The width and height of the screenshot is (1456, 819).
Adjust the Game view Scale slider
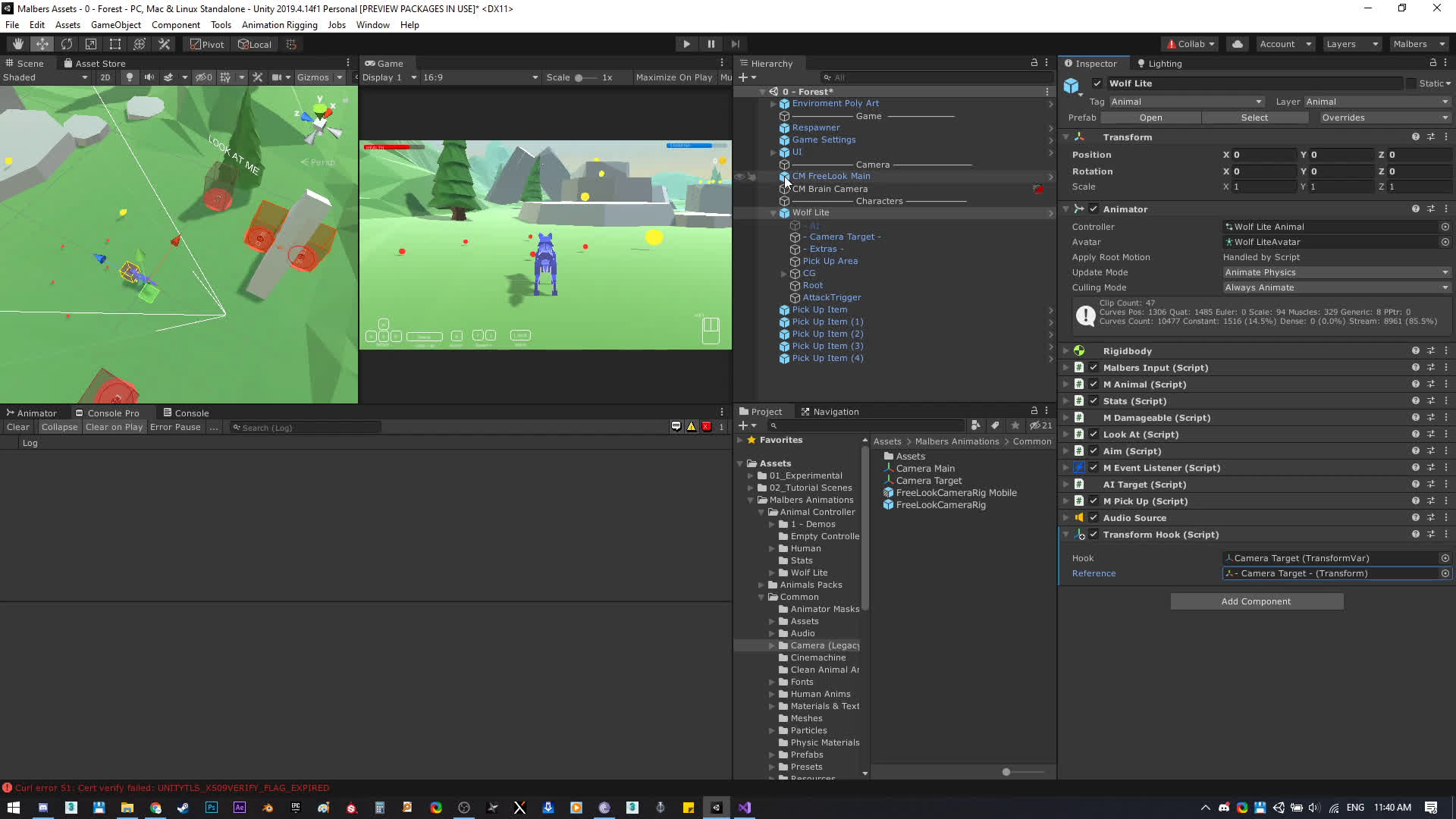[x=579, y=77]
